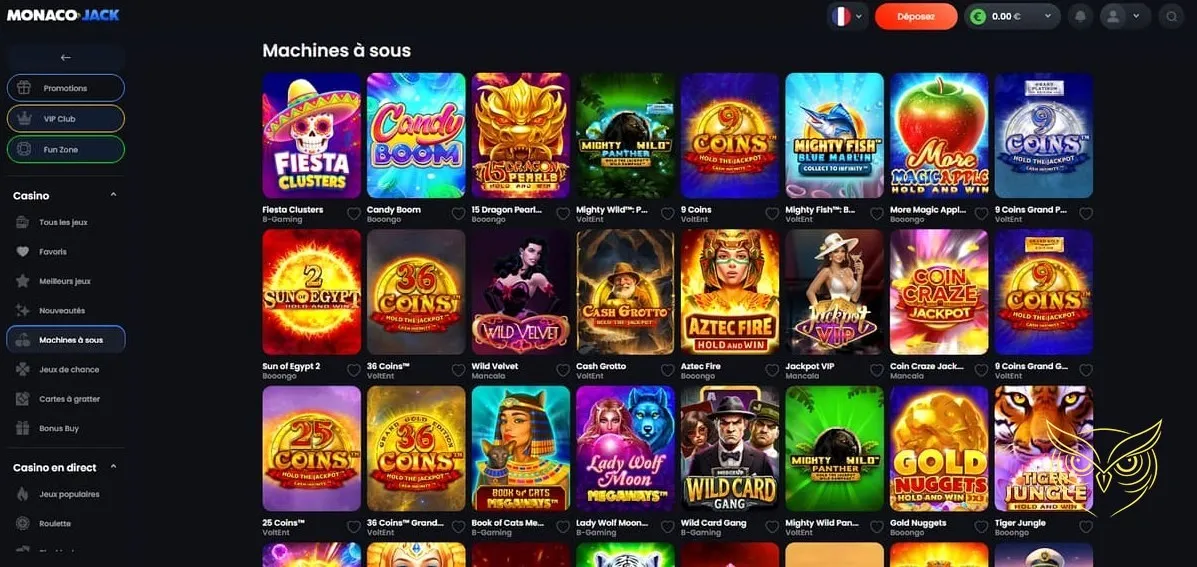Favorite Fiesta Clusters with heart

pos(353,214)
